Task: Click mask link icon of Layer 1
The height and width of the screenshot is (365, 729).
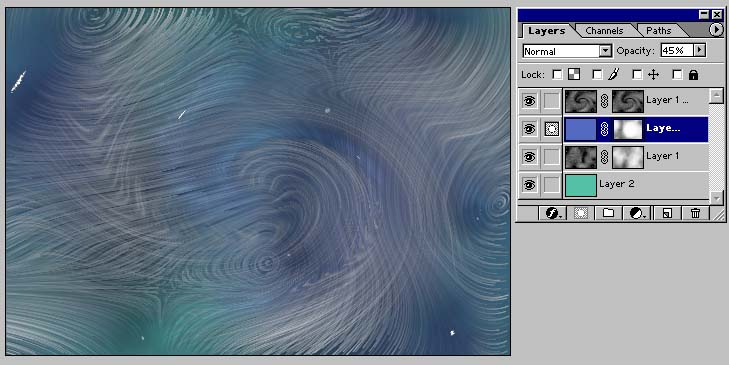Action: pyautogui.click(x=604, y=157)
